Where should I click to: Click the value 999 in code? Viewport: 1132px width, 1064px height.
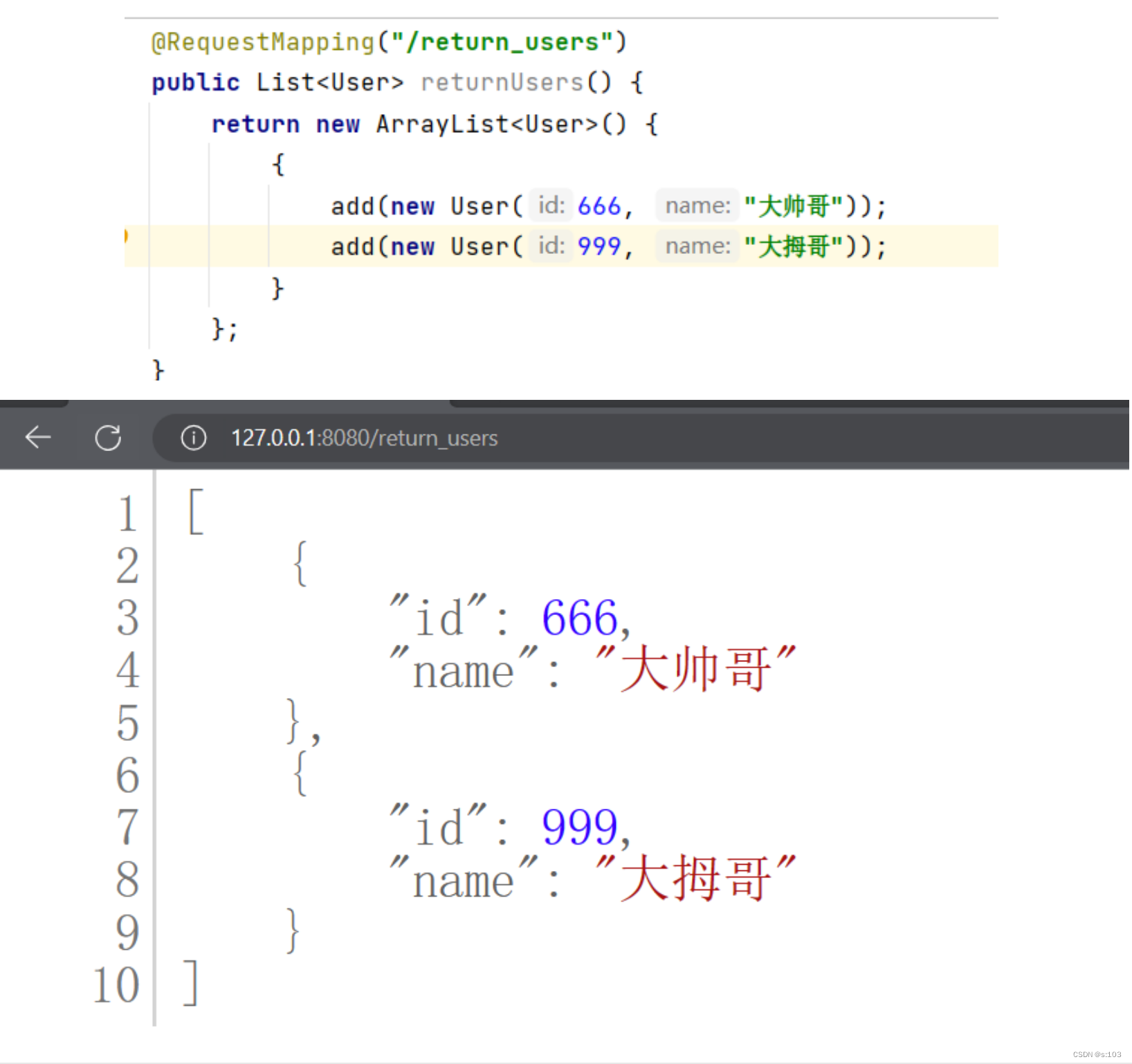pos(599,246)
